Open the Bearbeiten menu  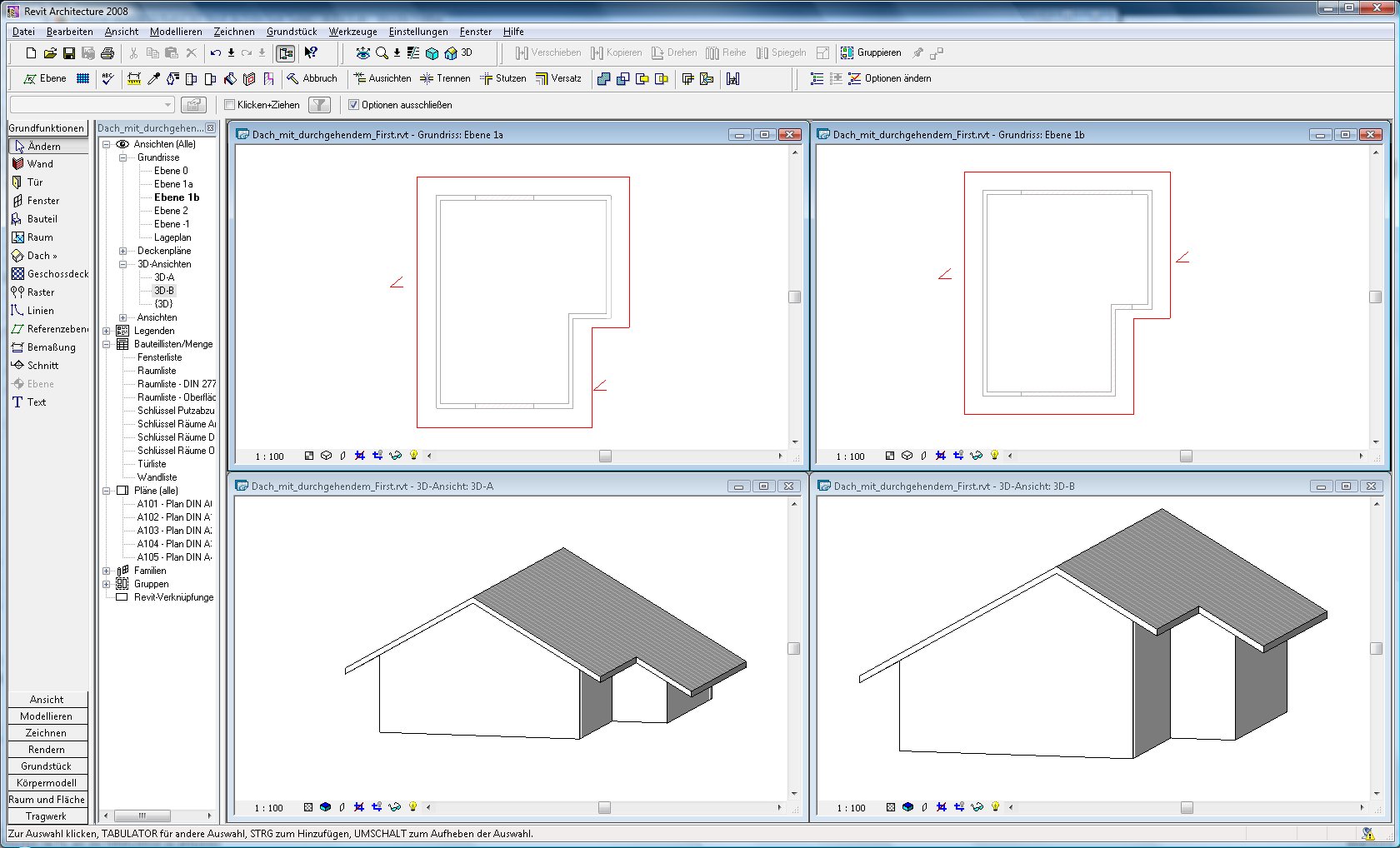coord(70,32)
